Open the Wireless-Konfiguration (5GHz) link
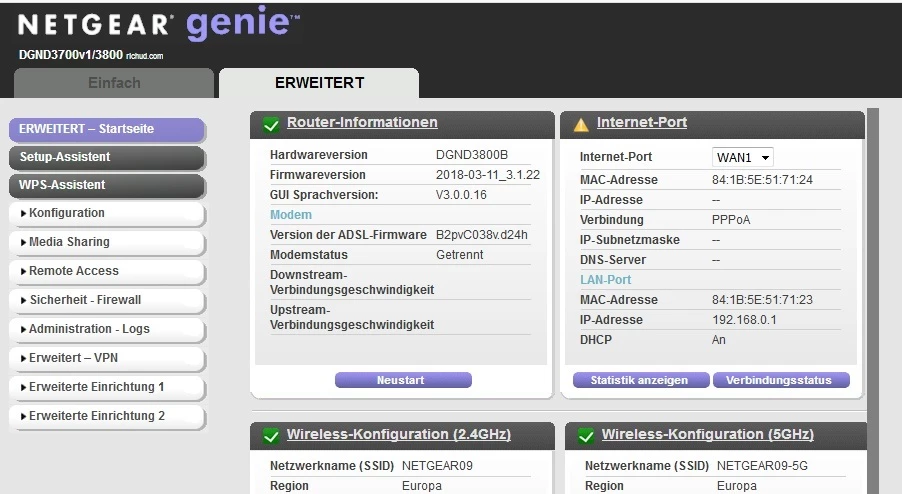Screen dimensions: 902x494 tap(708, 434)
